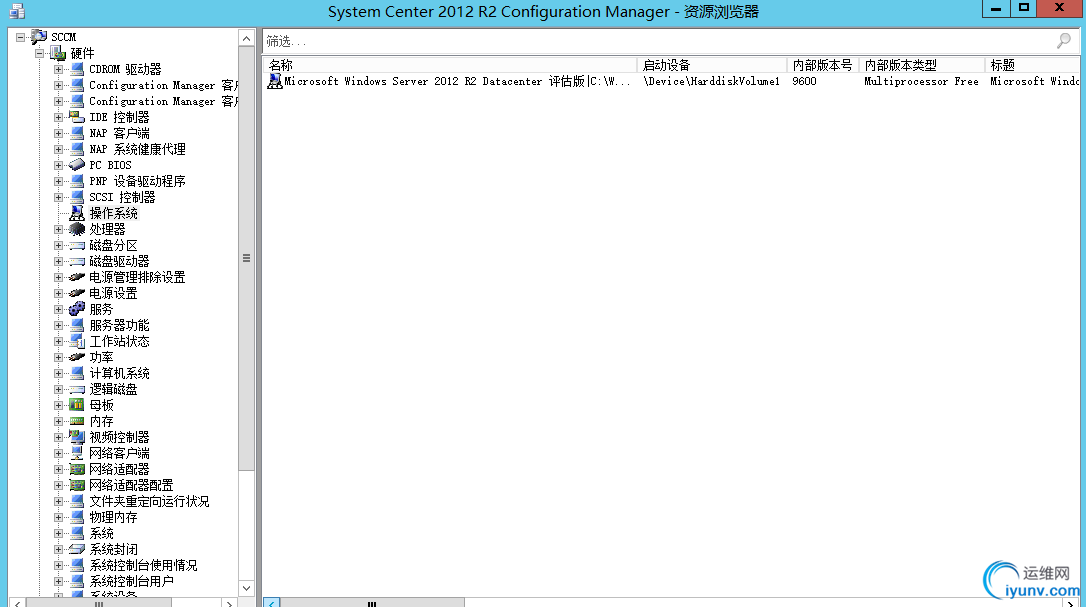
Task: Click the 网络客户端 icon
Action: pos(77,453)
